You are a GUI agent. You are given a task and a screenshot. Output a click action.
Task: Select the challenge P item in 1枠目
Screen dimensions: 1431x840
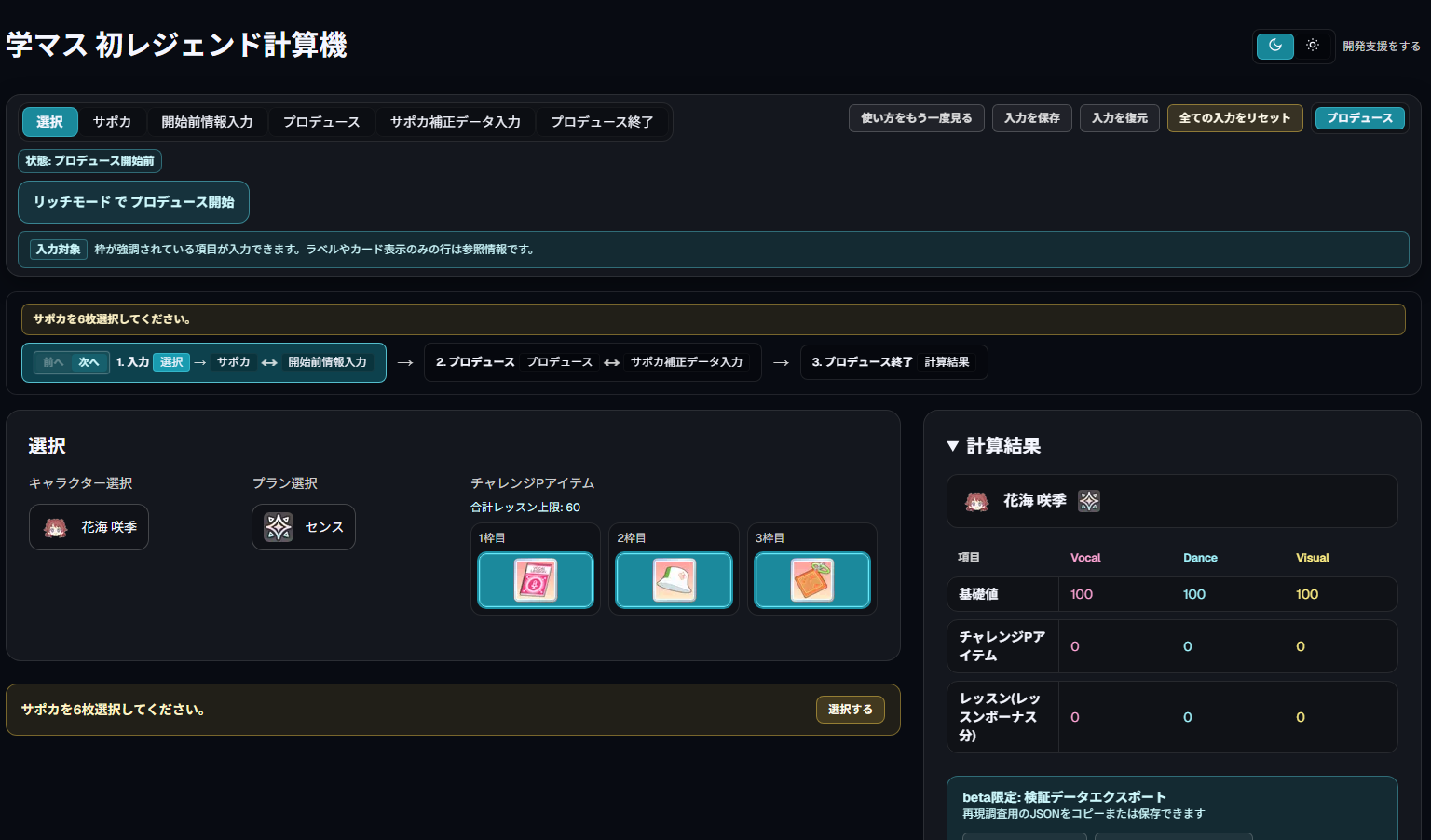(535, 579)
